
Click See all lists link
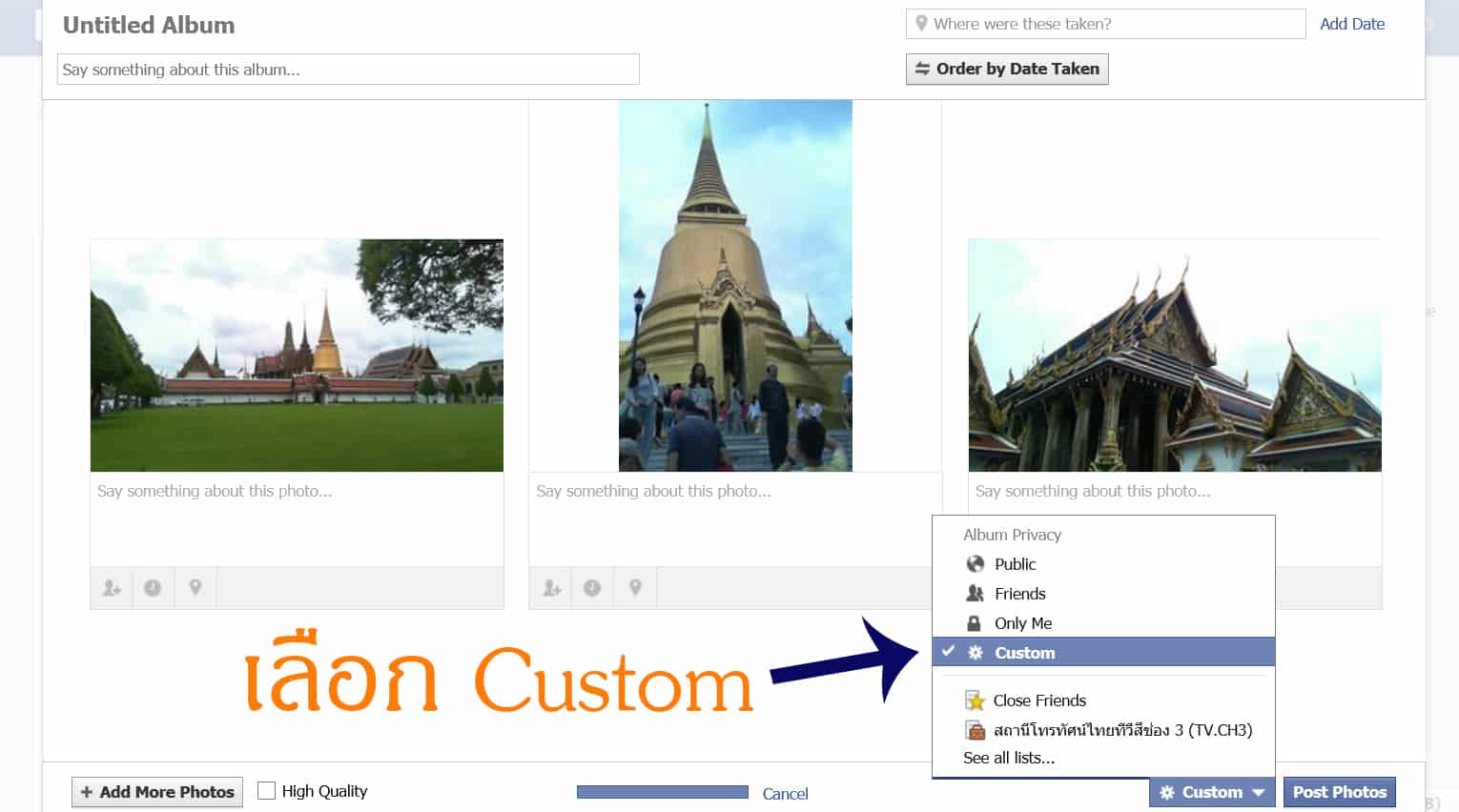tap(1009, 759)
